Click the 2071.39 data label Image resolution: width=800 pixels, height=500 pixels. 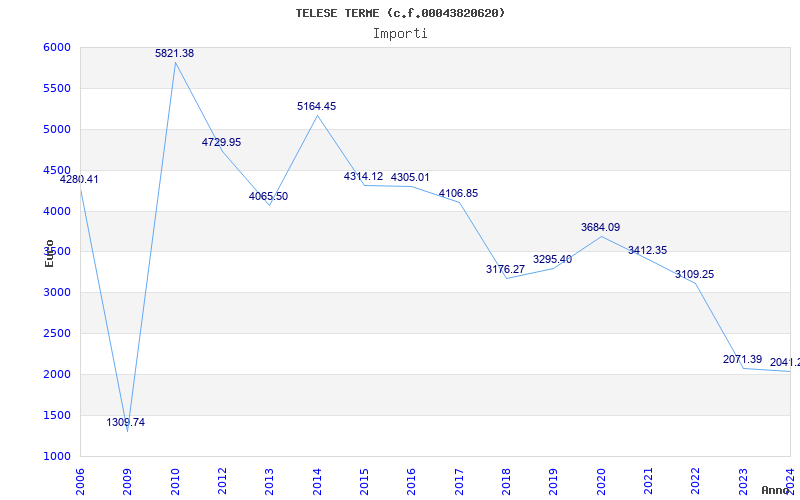click(x=742, y=359)
